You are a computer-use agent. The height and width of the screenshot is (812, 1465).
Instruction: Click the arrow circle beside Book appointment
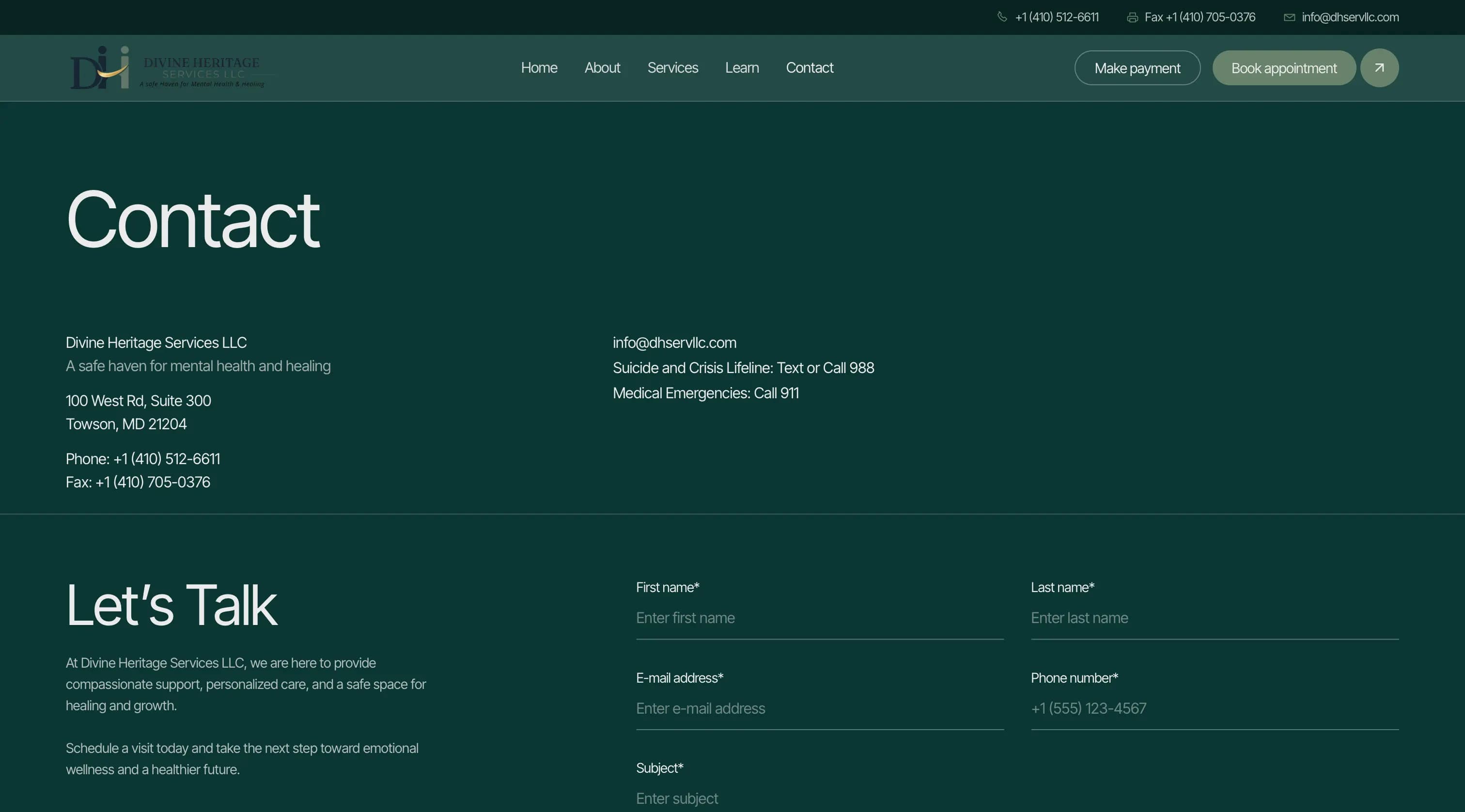1379,68
